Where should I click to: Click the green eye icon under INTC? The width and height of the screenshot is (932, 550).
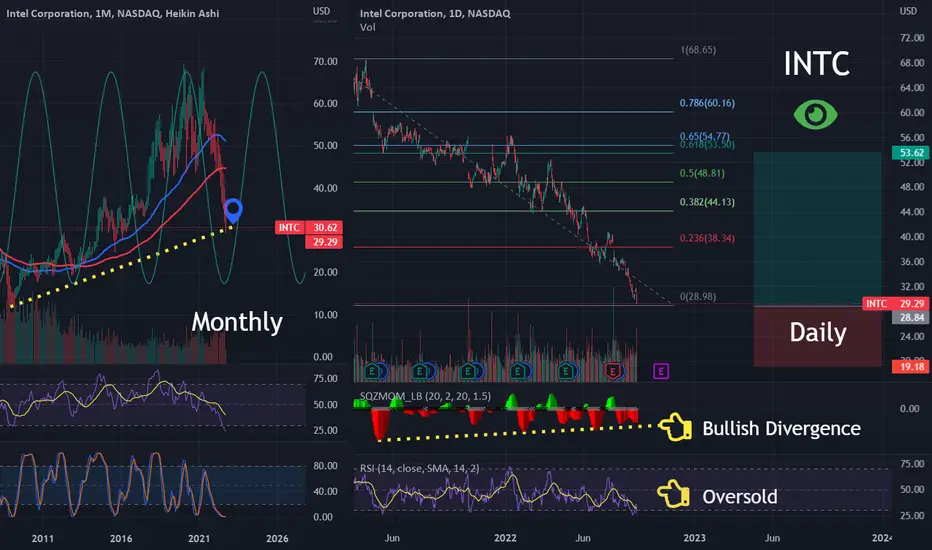816,114
